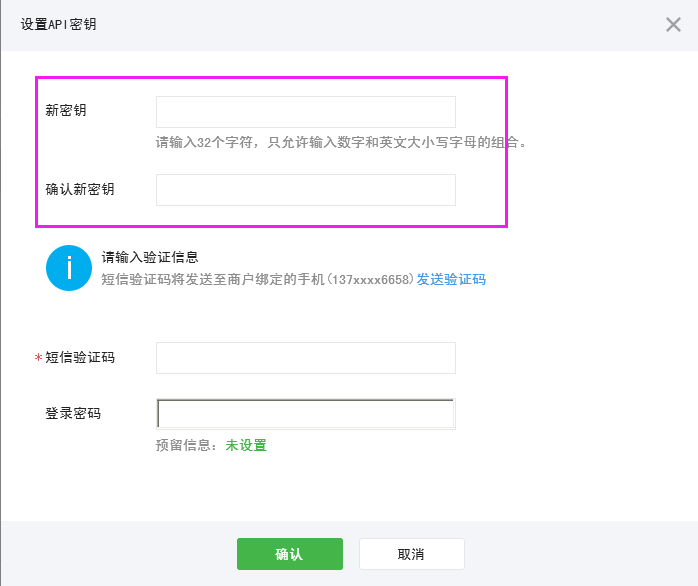The width and height of the screenshot is (698, 586).
Task: Click the 确认新密钥 label text
Action: coord(80,189)
